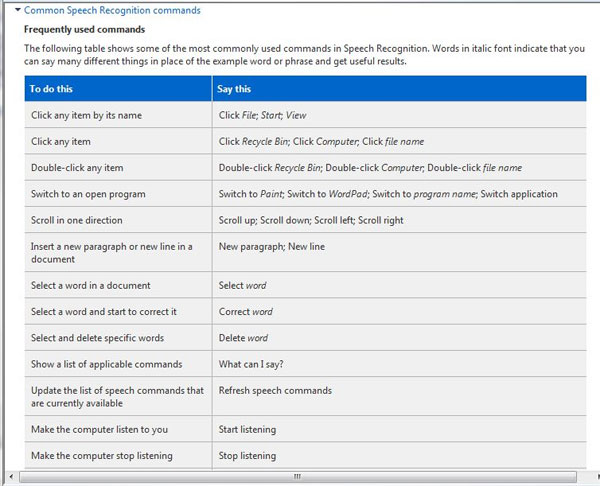
Task: Select 'Refresh speech commands' cell
Action: click(x=399, y=396)
